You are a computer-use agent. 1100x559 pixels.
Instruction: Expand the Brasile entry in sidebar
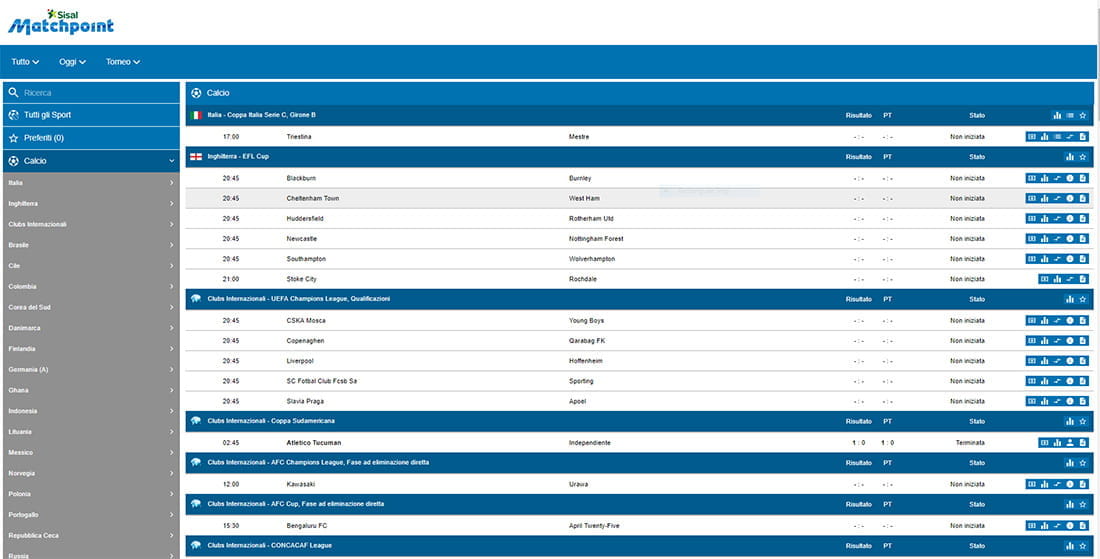pos(91,245)
